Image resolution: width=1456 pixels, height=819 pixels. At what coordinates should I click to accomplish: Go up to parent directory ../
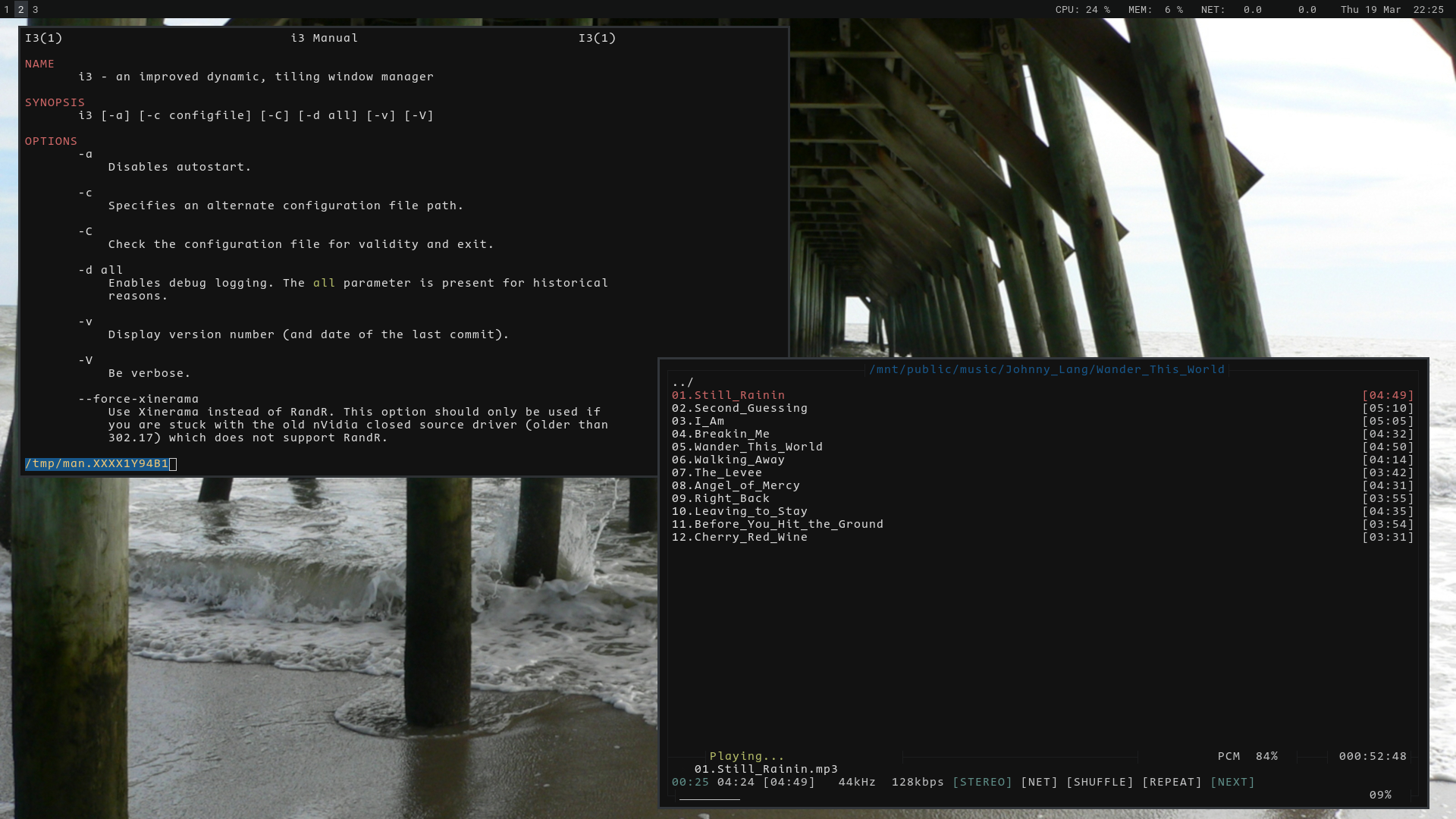pyautogui.click(x=682, y=382)
